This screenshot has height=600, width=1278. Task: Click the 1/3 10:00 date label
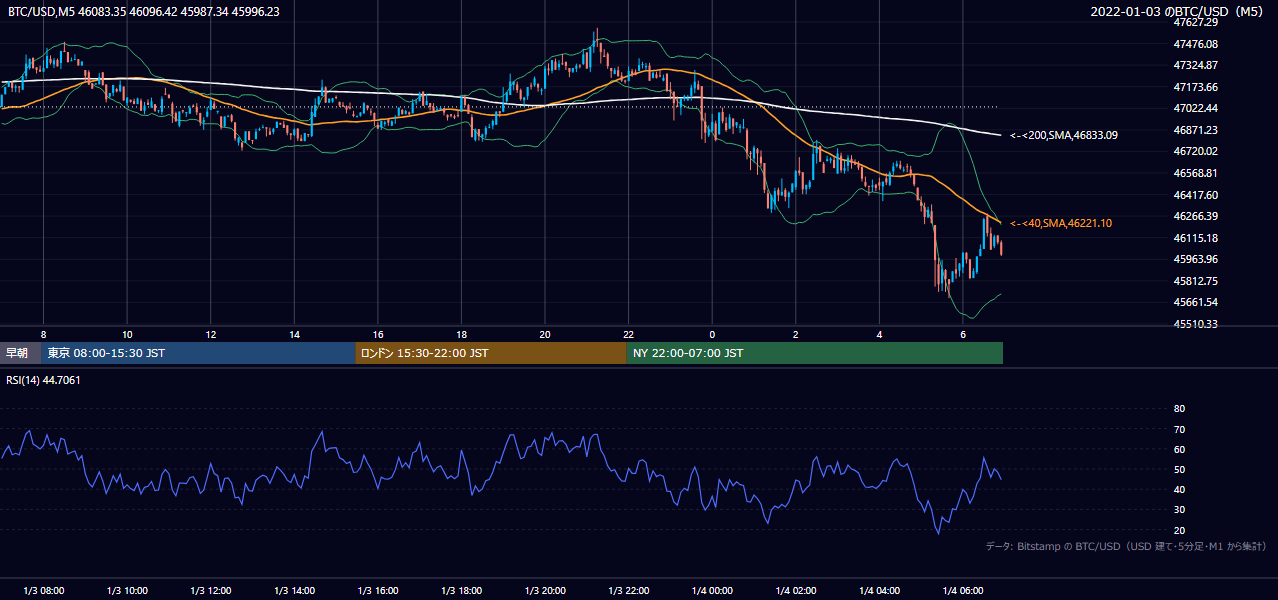[x=127, y=591]
